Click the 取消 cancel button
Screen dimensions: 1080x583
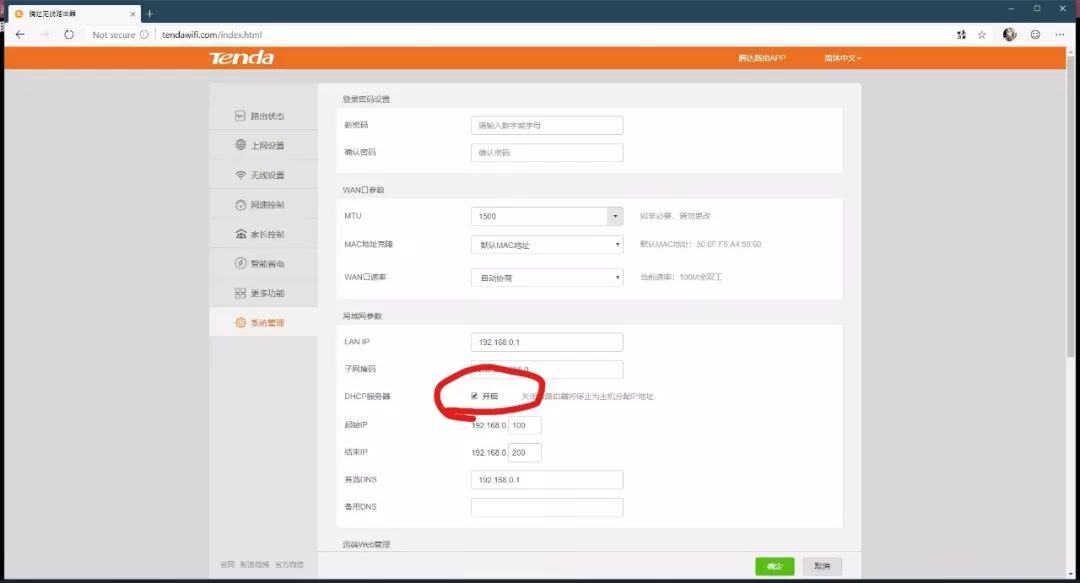(822, 566)
